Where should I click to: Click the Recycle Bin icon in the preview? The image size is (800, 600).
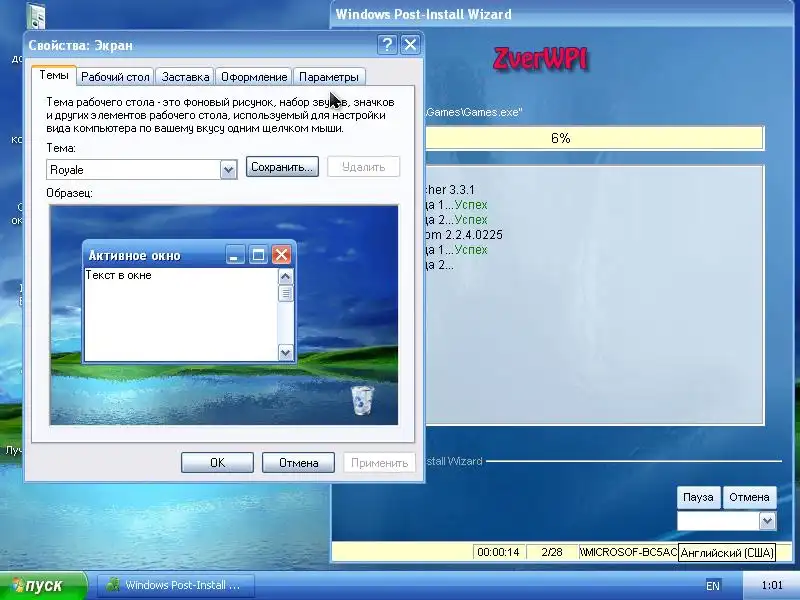tap(363, 401)
